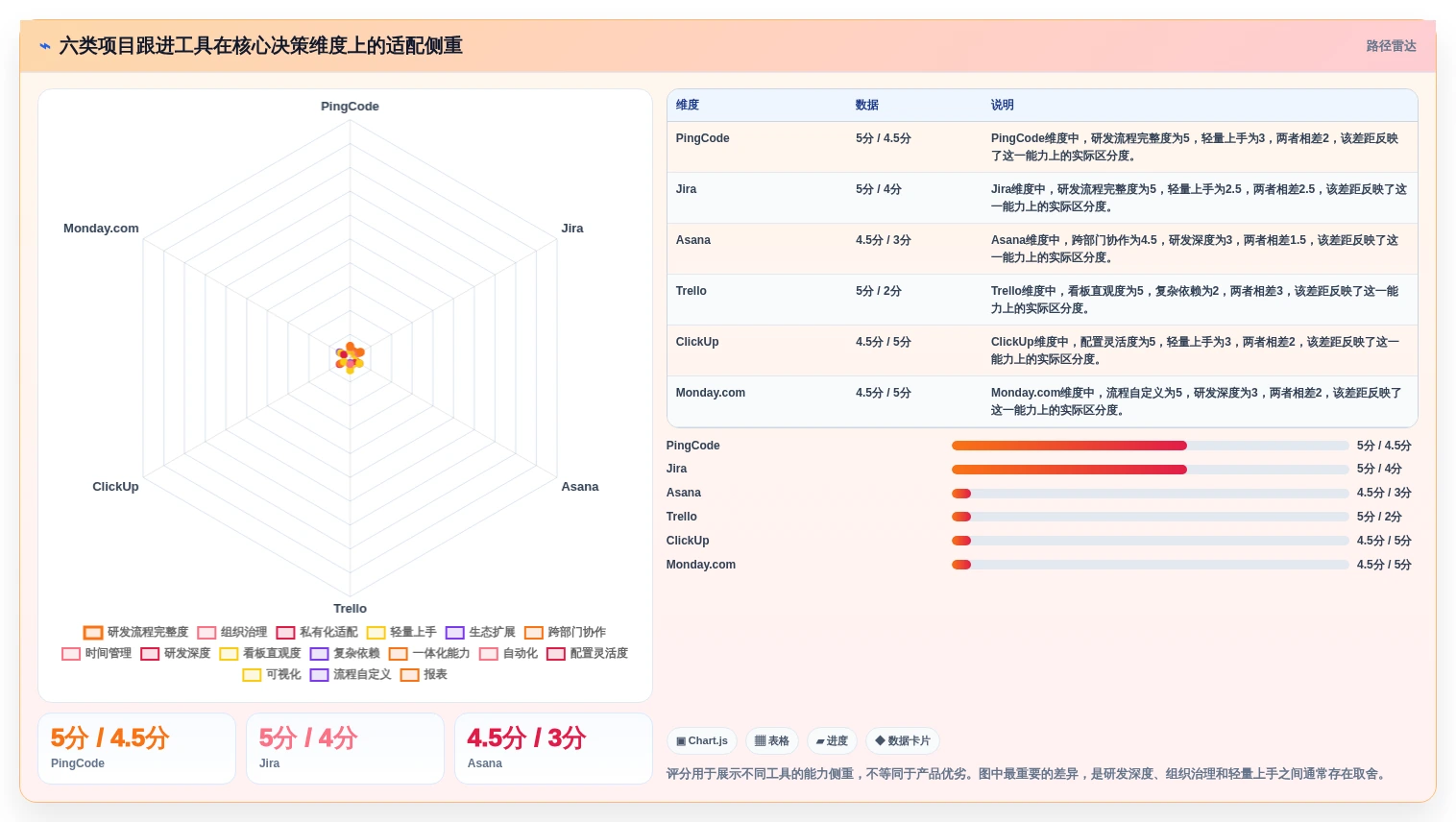Select the Jira table row name
1456x822 pixels.
(686, 189)
